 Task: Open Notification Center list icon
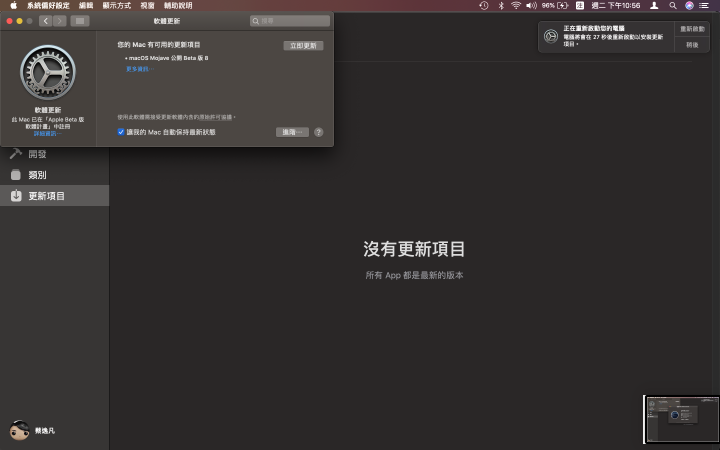click(x=704, y=6)
